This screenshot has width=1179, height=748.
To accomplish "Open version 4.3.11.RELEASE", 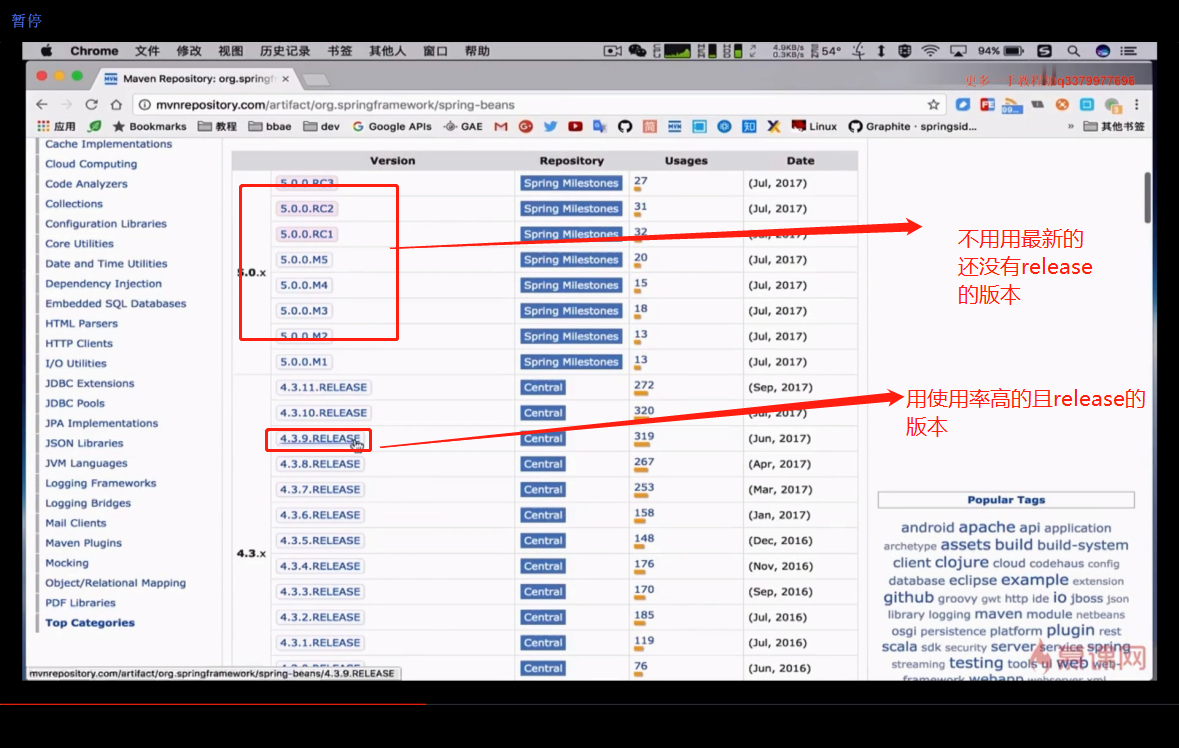I will tap(323, 387).
